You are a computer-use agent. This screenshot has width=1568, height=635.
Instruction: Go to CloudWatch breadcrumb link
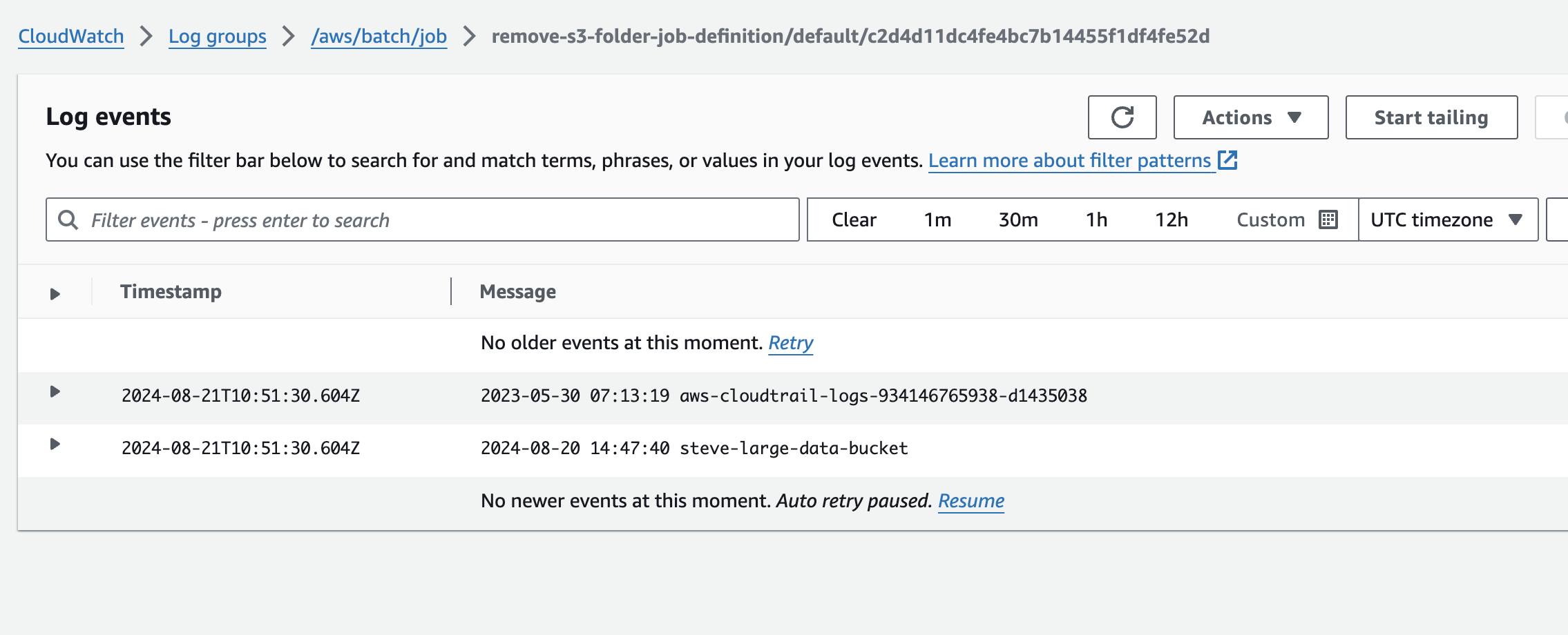71,36
